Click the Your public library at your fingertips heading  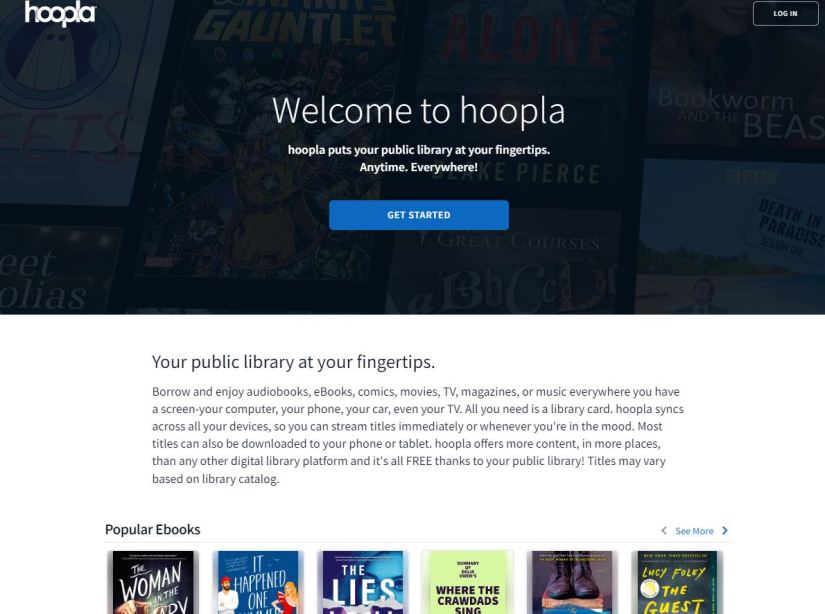(294, 362)
